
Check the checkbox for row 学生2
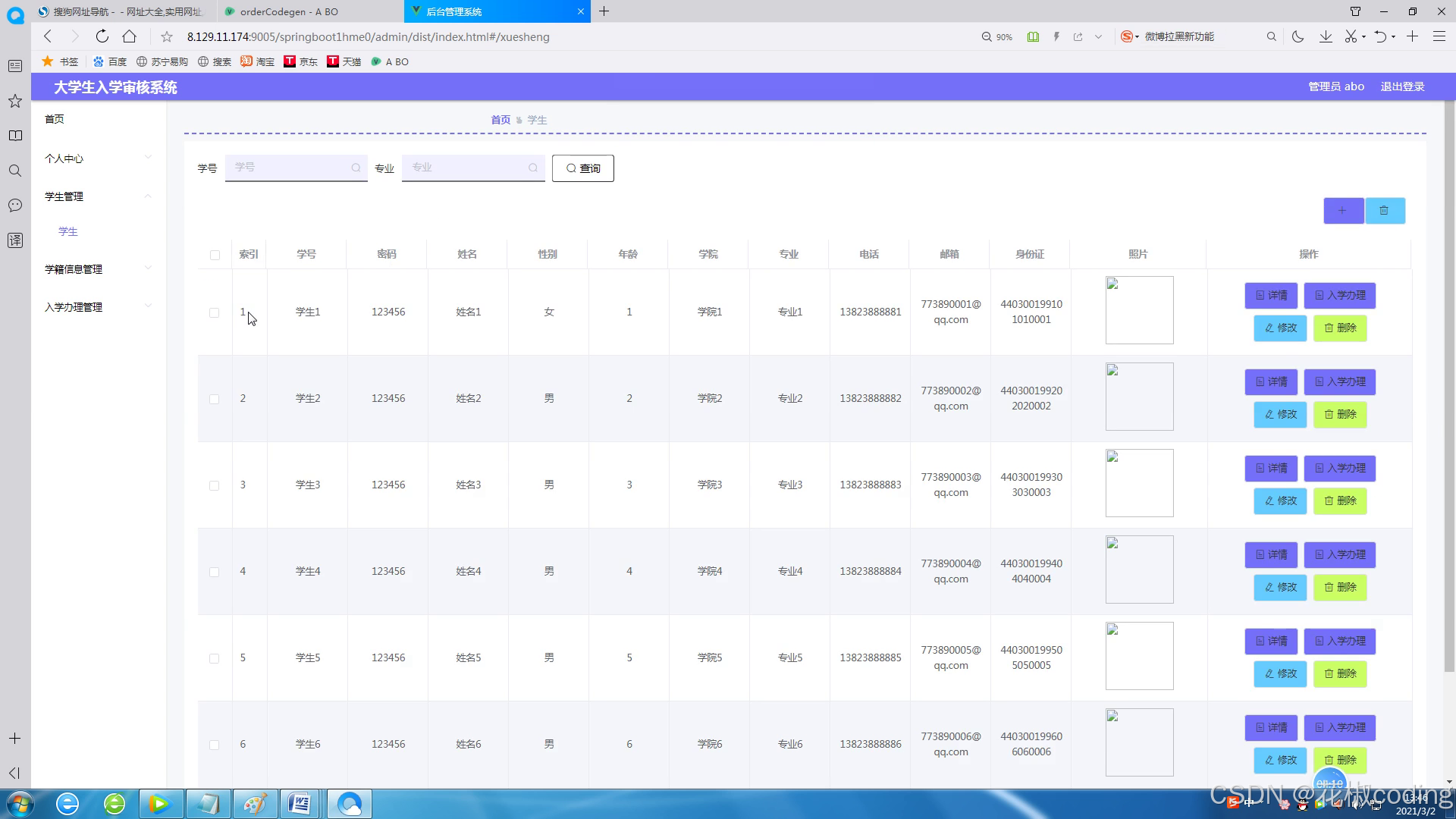(x=214, y=399)
